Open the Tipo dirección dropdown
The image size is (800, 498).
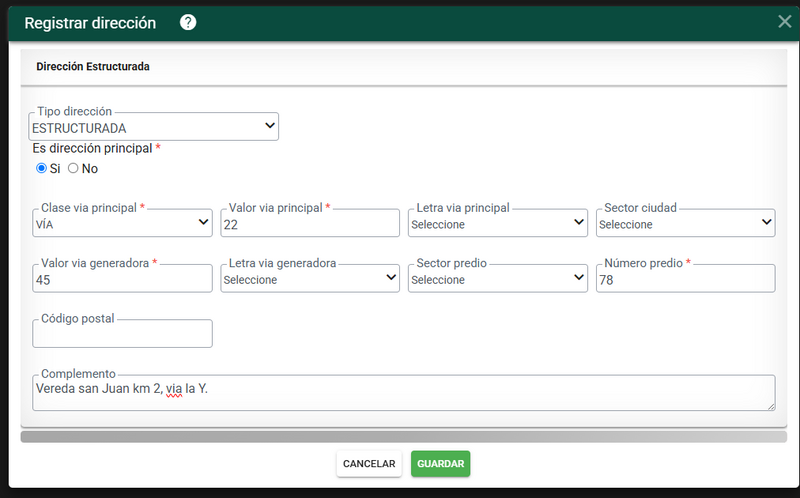(x=154, y=127)
